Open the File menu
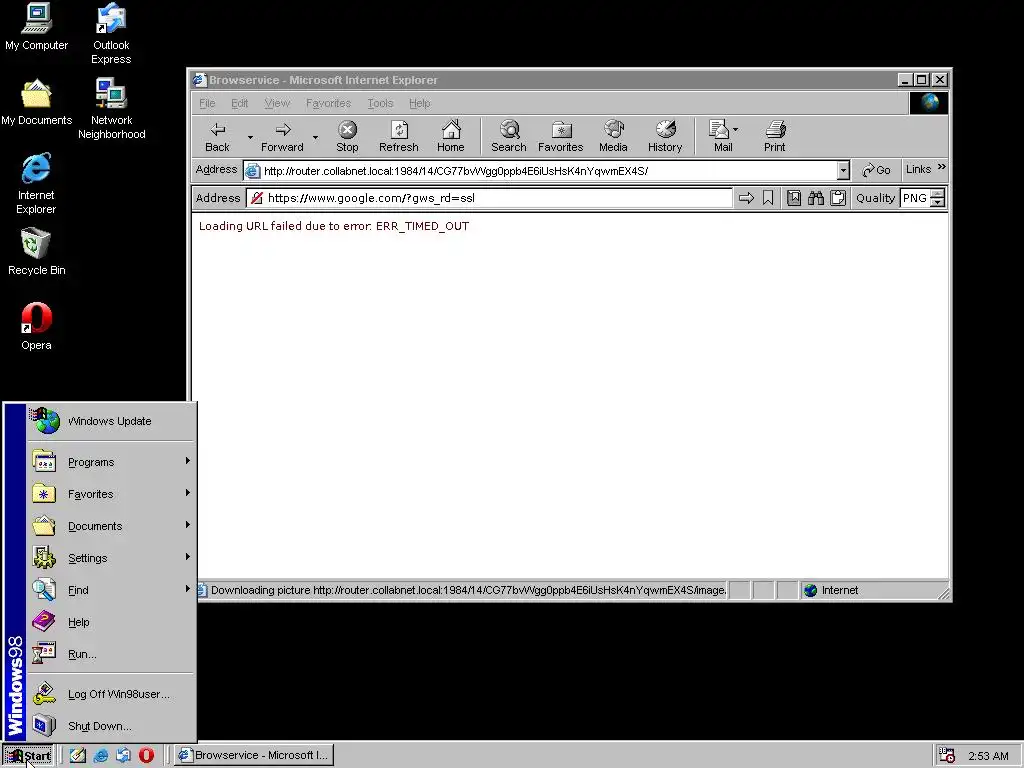 pos(207,103)
